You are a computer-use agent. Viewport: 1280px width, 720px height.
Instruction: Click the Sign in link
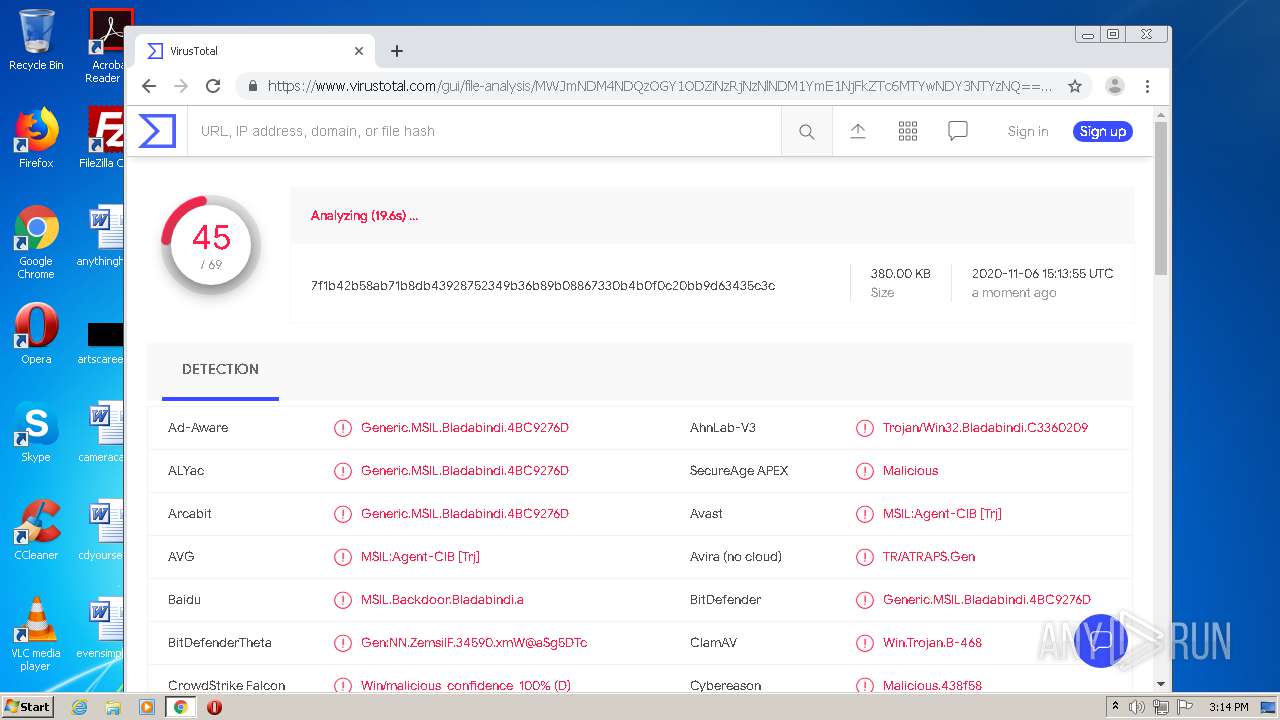point(1028,131)
